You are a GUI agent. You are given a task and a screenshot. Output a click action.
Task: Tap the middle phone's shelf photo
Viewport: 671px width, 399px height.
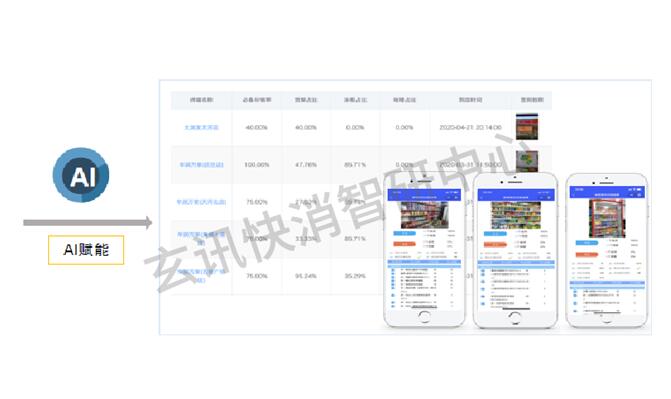tap(516, 215)
